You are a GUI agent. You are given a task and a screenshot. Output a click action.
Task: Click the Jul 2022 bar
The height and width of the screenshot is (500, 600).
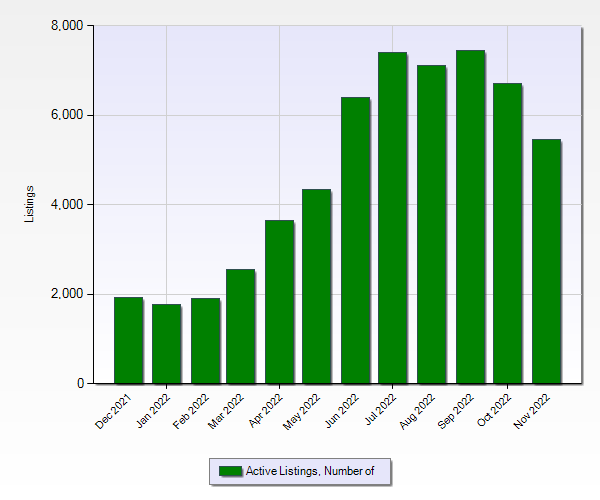393,218
